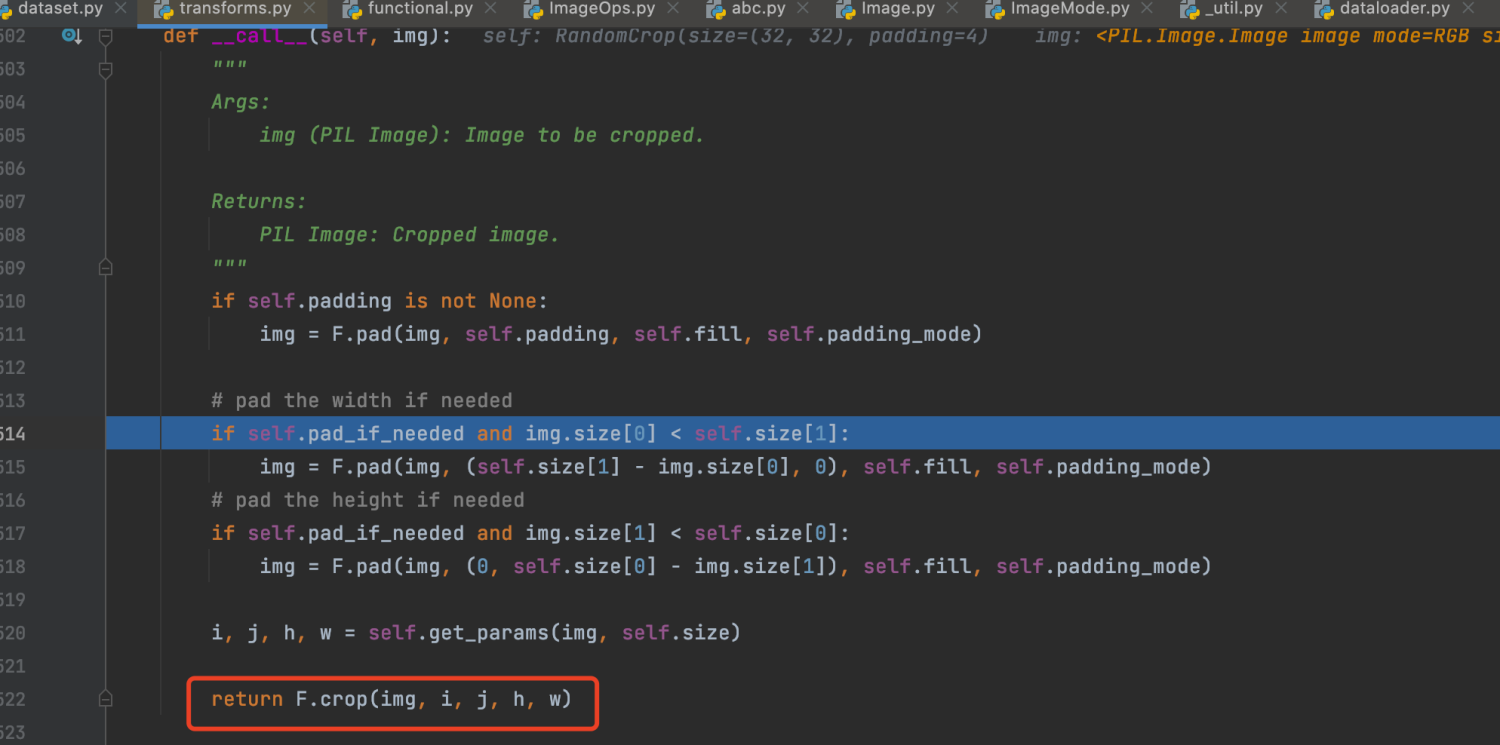Click the Python file icon on ImageMode.py tab

[x=995, y=10]
